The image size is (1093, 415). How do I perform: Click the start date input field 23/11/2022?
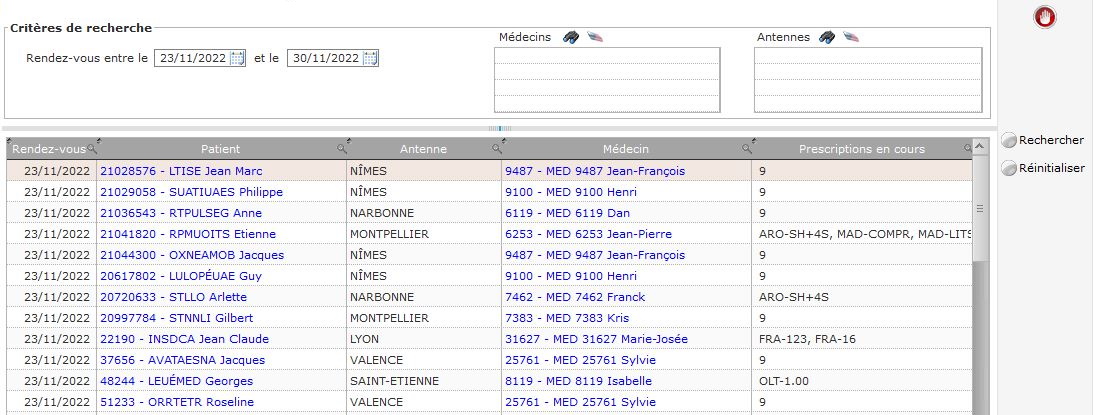click(x=192, y=58)
